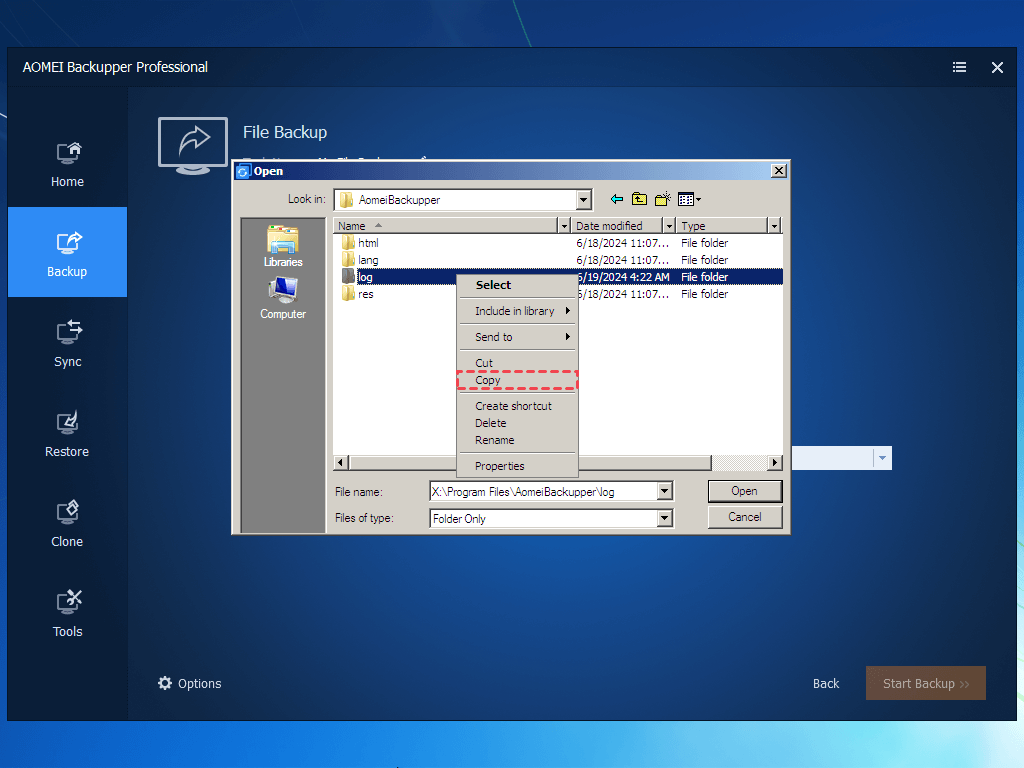
Task: Go up one folder level
Action: (x=639, y=199)
